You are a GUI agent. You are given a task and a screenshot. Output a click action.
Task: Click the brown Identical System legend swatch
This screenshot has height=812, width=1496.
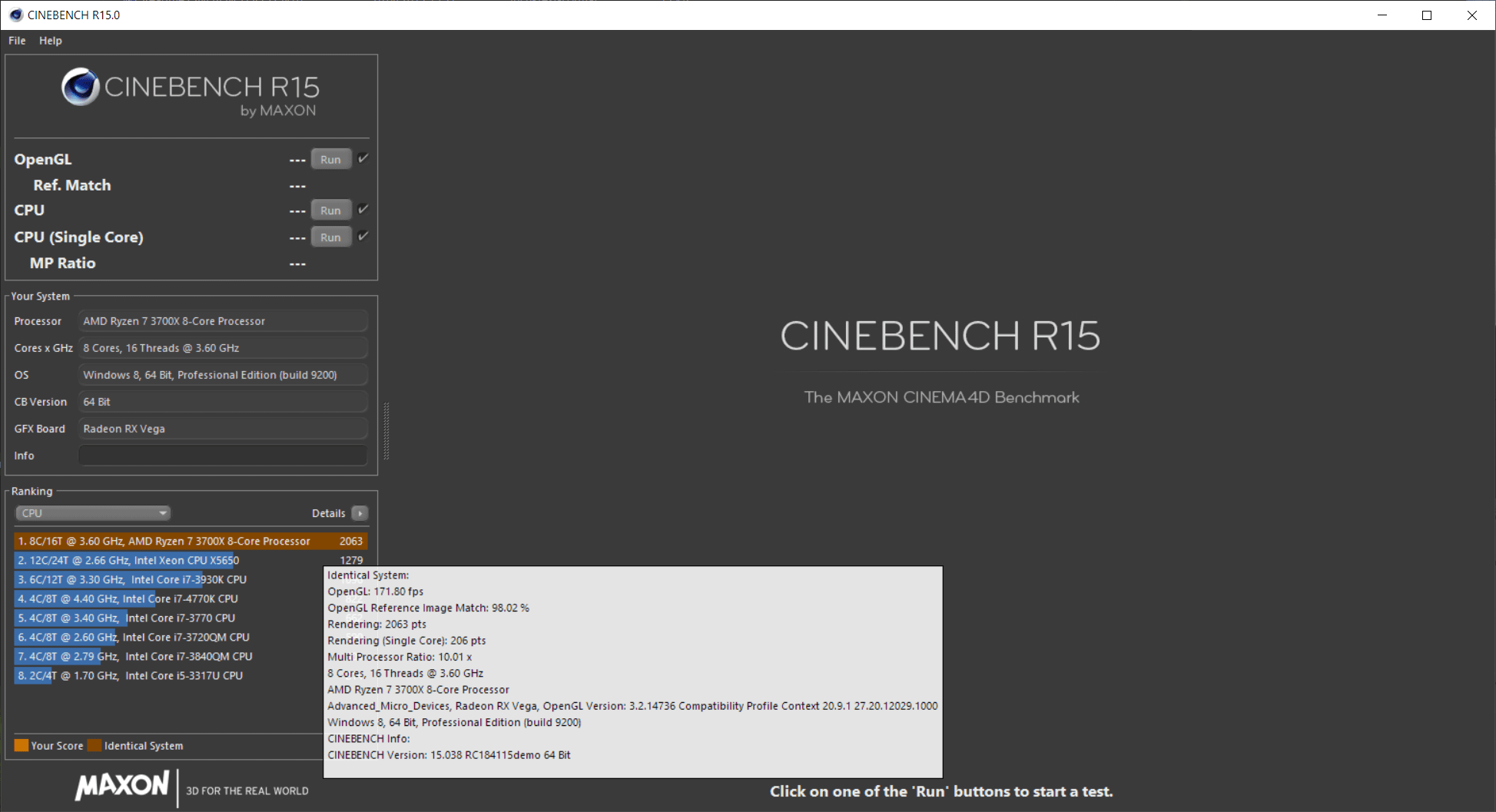95,745
